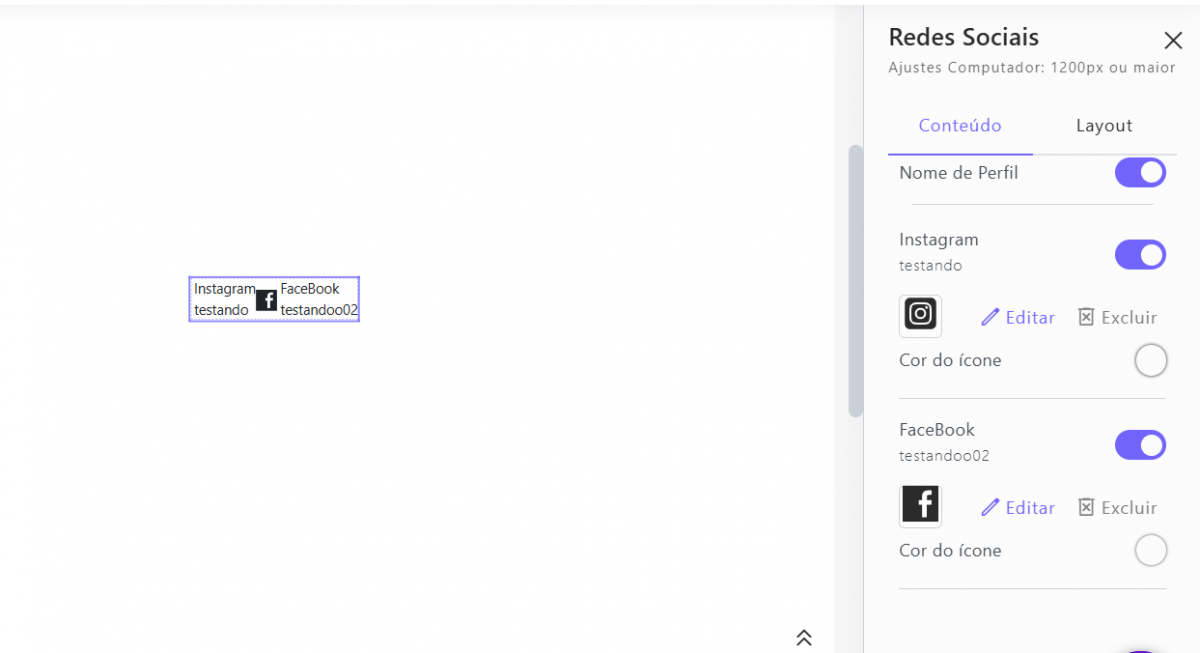
Task: Switch to the Conteúdo tab
Action: click(960, 126)
